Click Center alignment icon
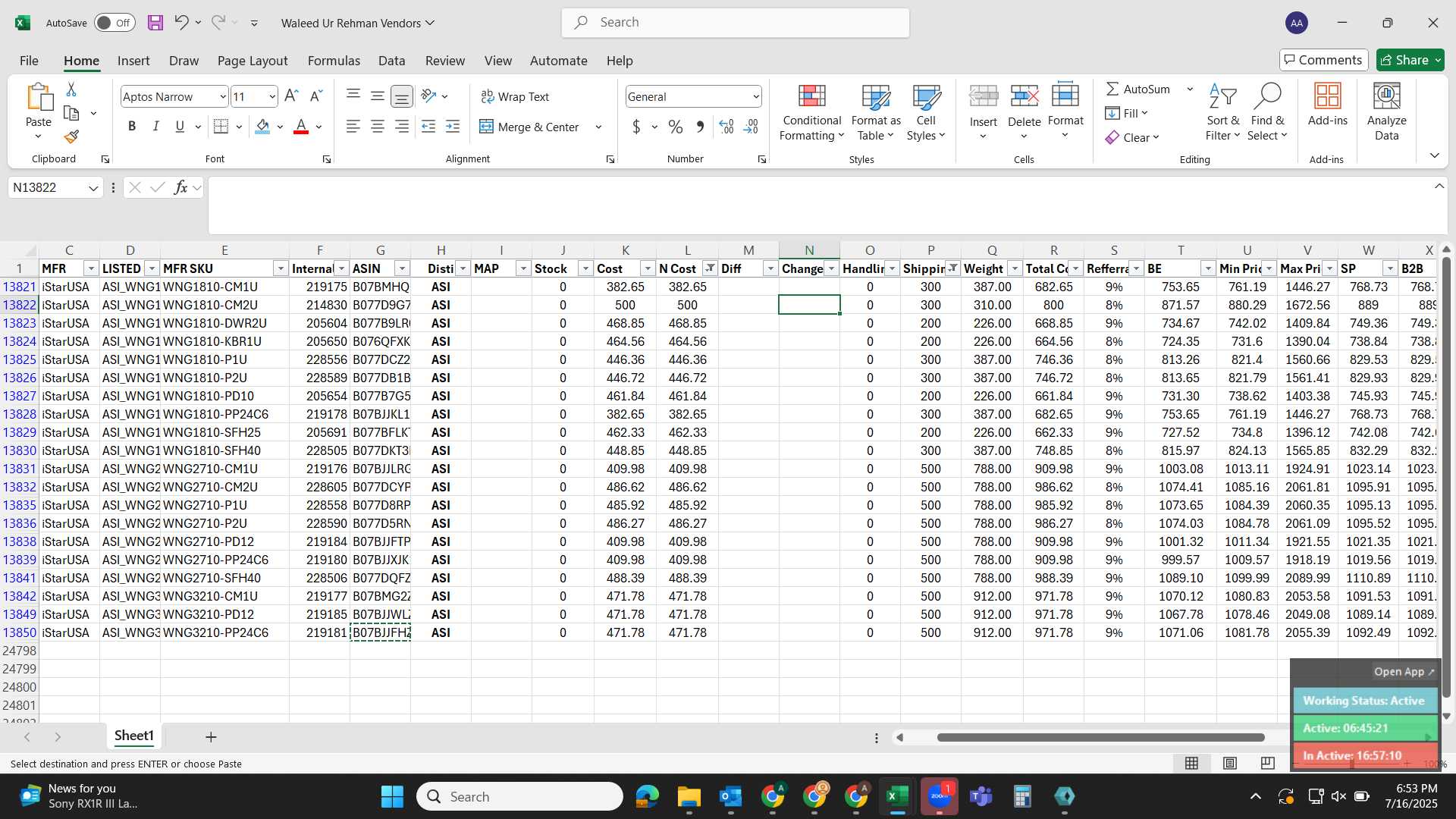The image size is (1456, 819). (377, 127)
